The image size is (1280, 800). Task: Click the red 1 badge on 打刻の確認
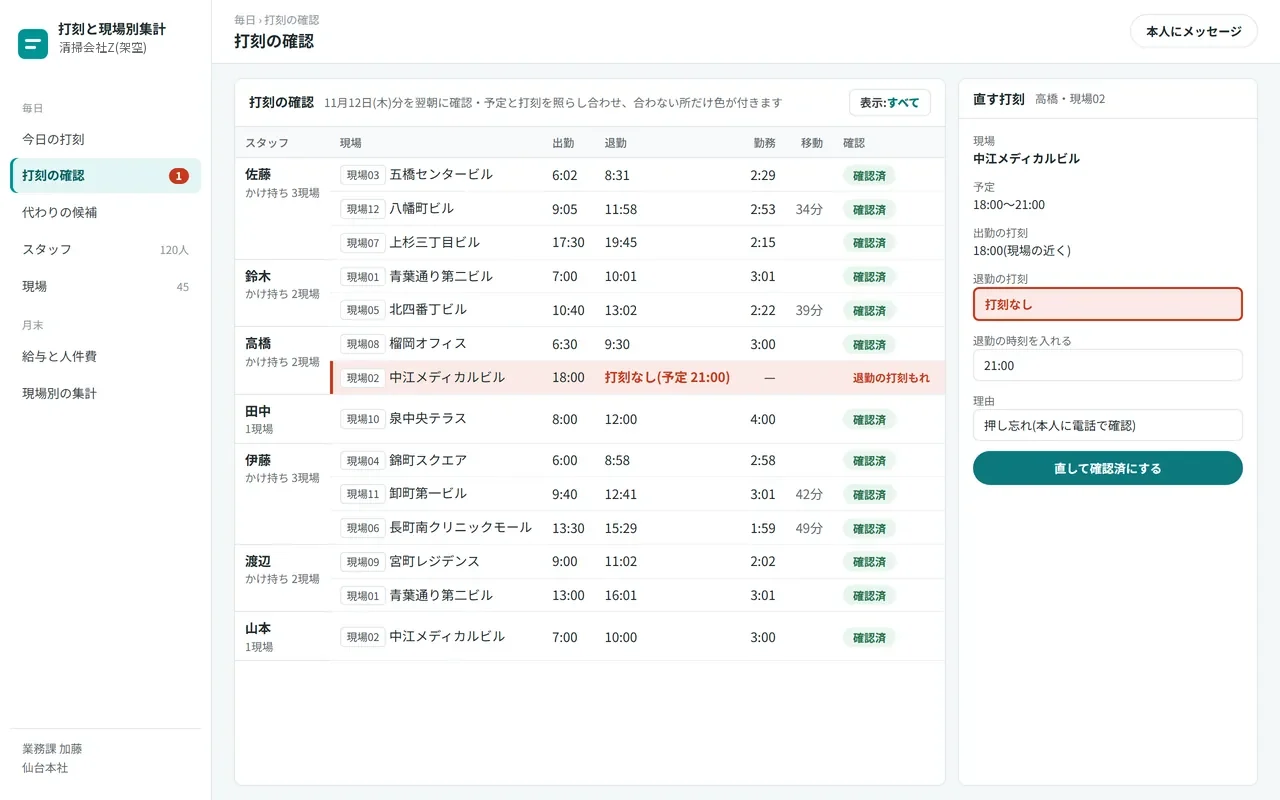(179, 176)
